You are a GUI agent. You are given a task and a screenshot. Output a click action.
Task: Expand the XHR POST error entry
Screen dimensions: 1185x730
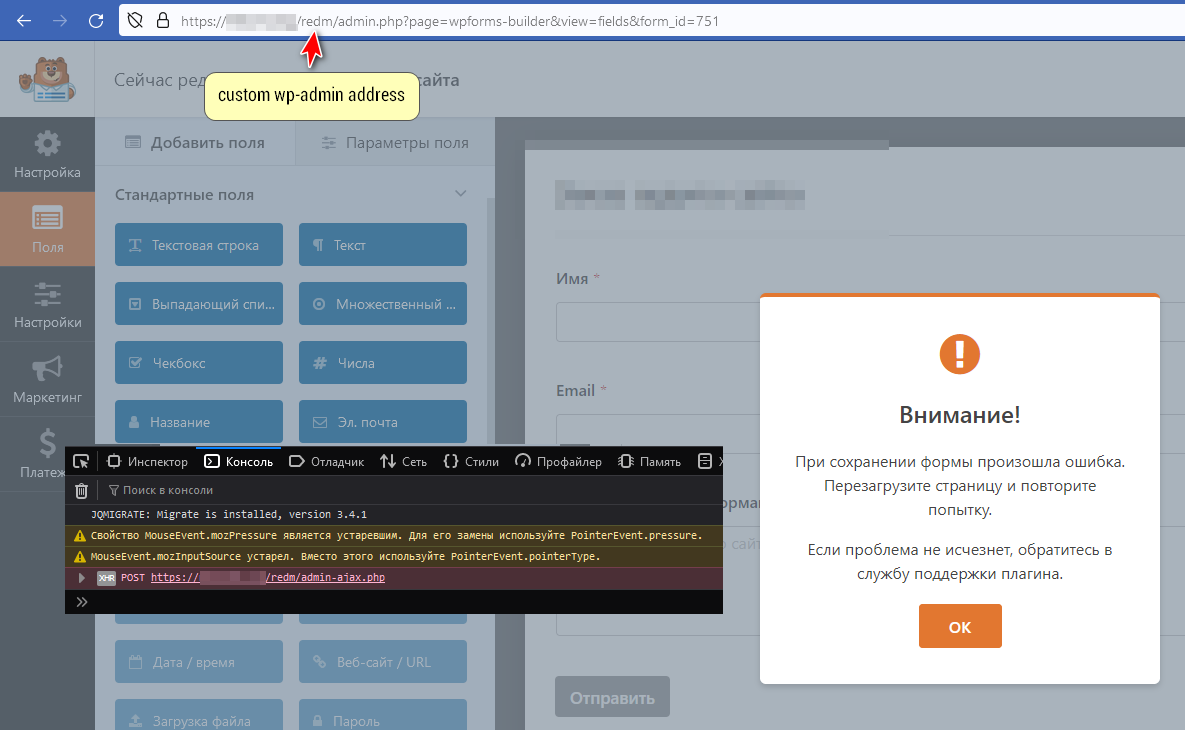coord(82,578)
